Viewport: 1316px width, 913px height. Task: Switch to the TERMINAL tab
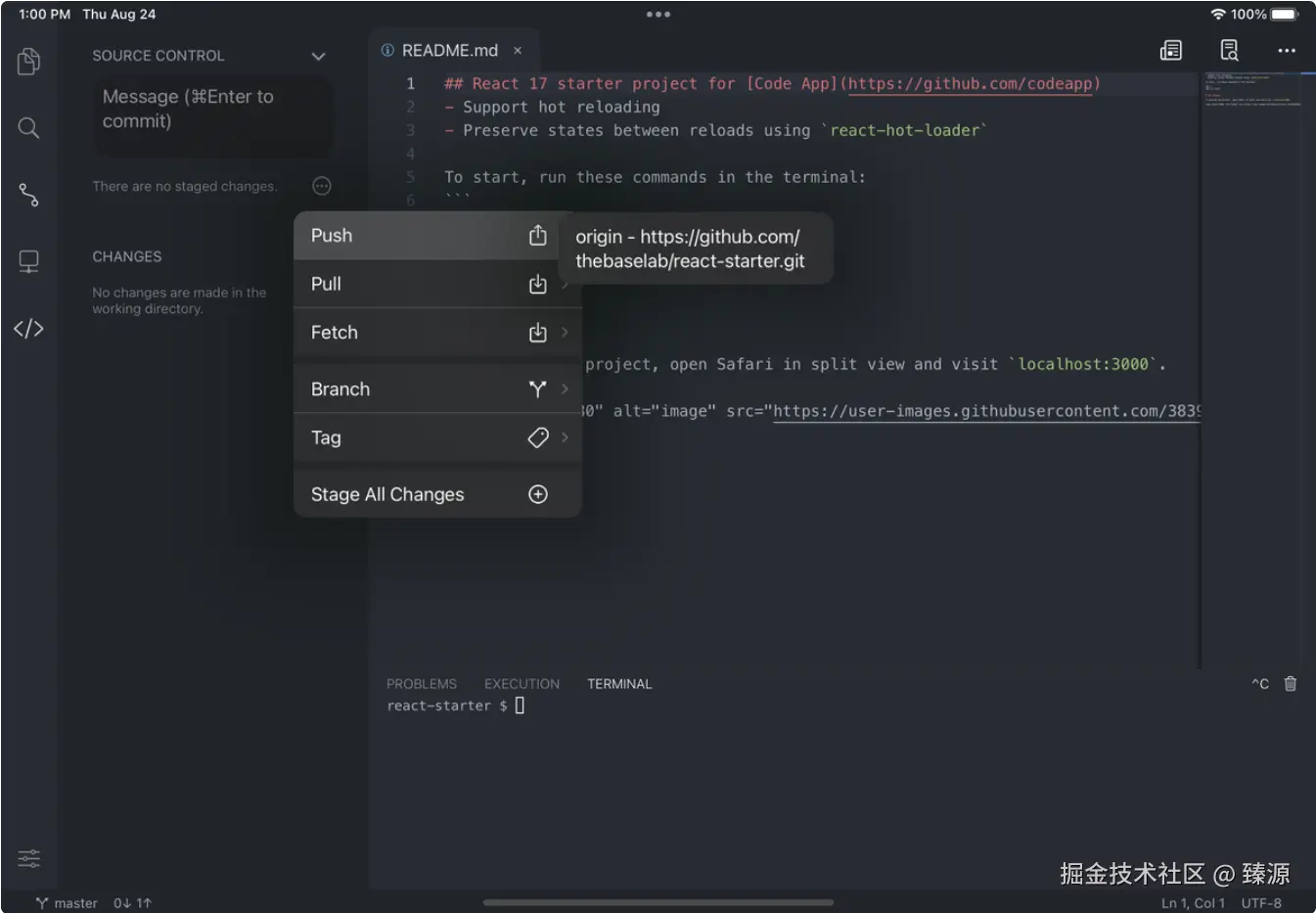pyautogui.click(x=619, y=684)
